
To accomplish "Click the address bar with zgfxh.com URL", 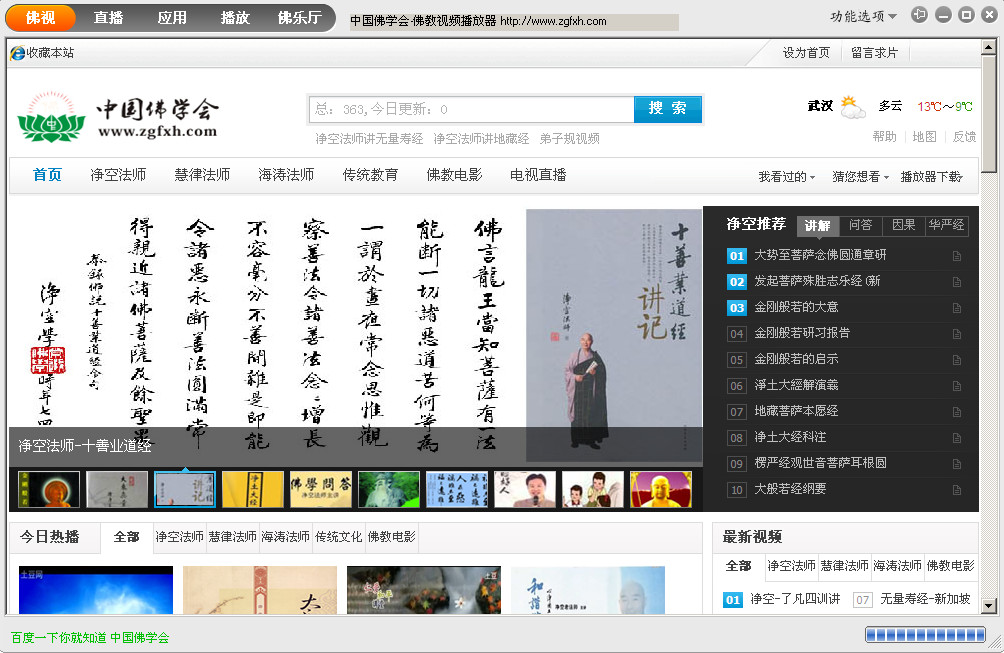I will tap(514, 21).
